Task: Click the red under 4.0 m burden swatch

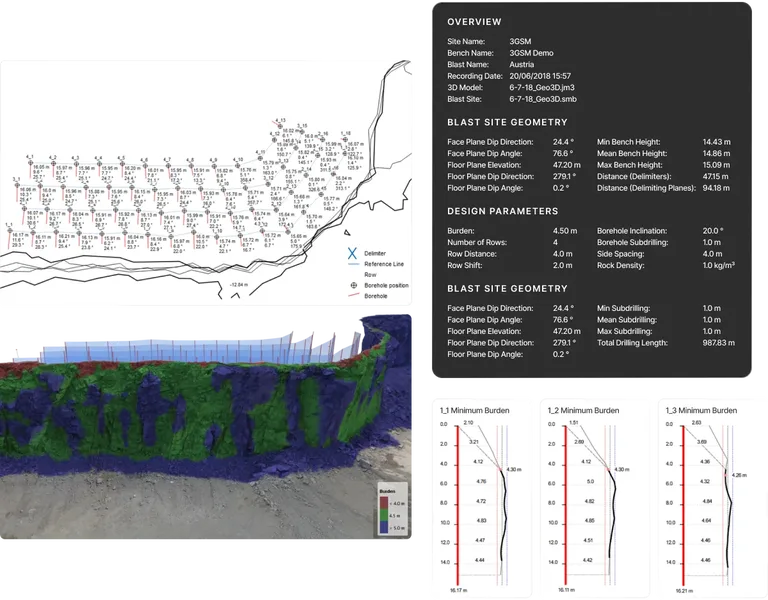Action: [384, 503]
